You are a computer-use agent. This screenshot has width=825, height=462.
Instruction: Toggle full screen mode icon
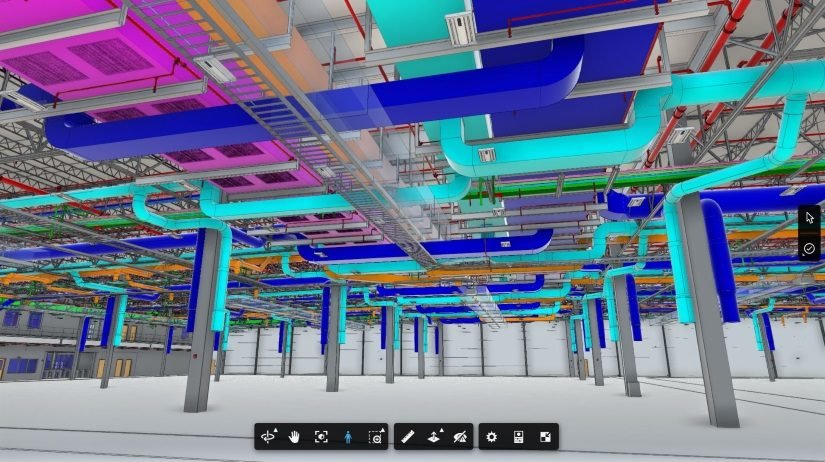[545, 437]
